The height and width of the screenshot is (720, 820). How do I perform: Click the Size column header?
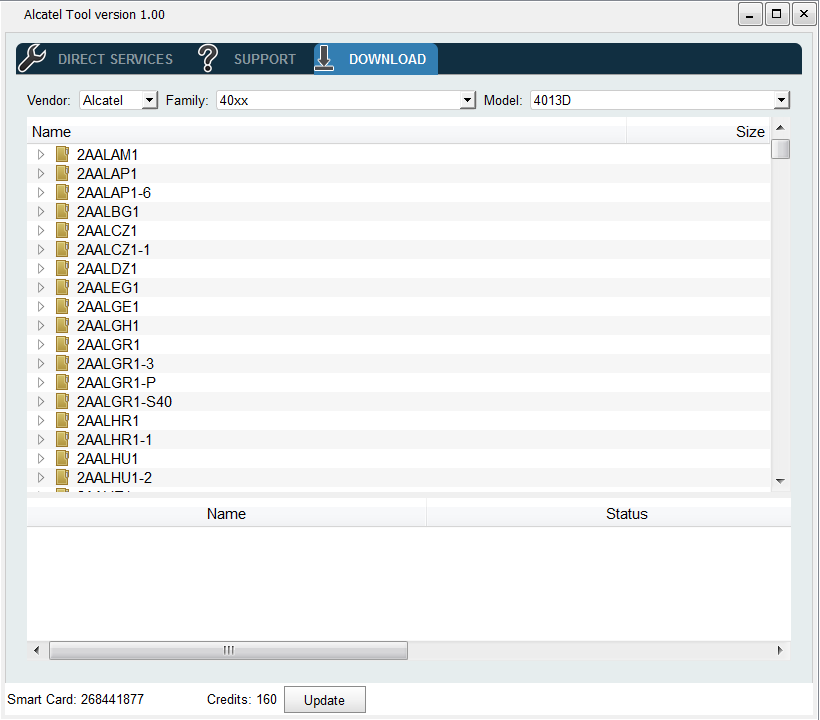698,131
